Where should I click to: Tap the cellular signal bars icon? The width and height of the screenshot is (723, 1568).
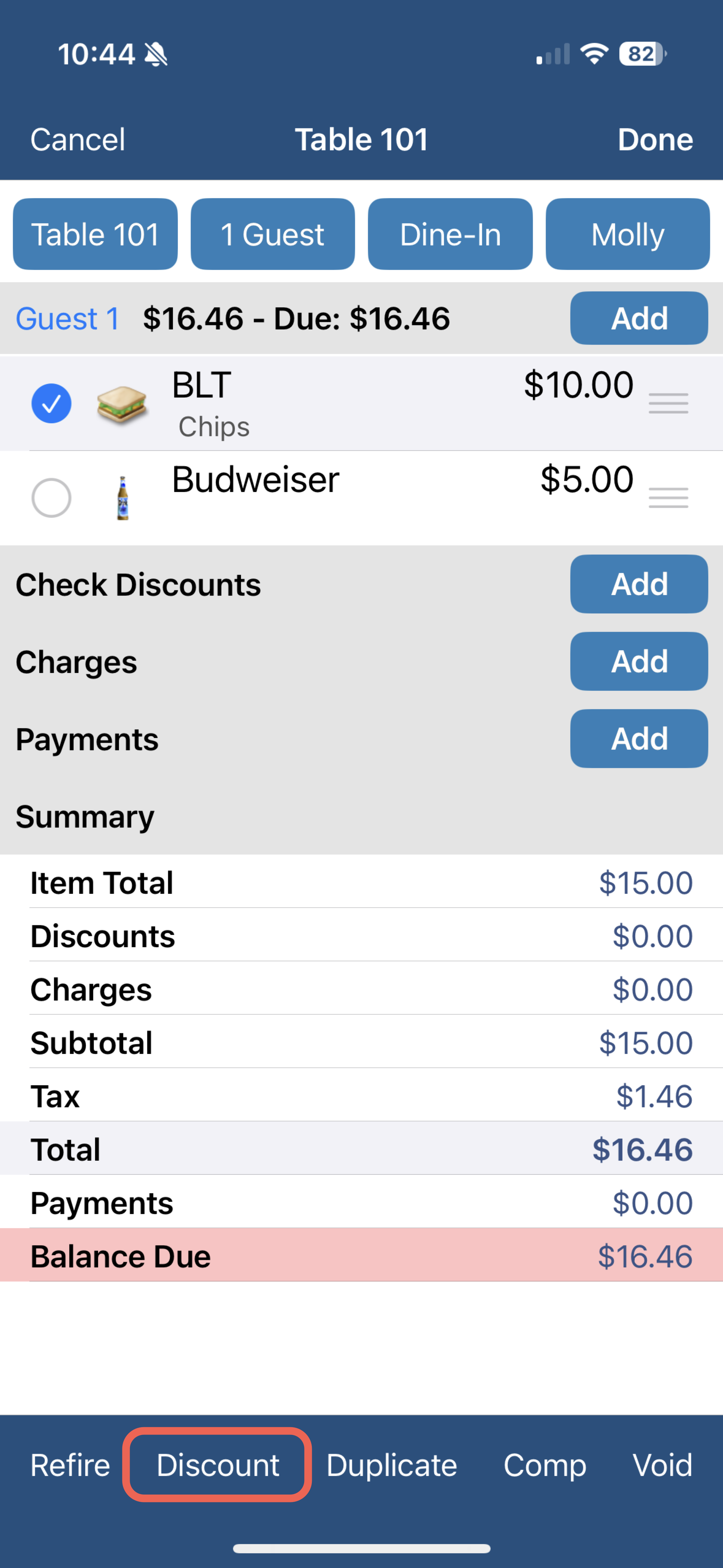coord(553,54)
